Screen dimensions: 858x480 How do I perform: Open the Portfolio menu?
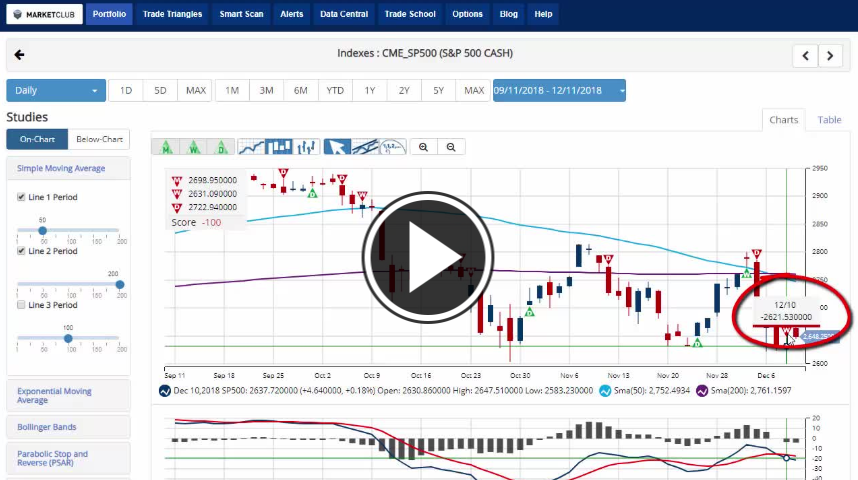pos(109,14)
